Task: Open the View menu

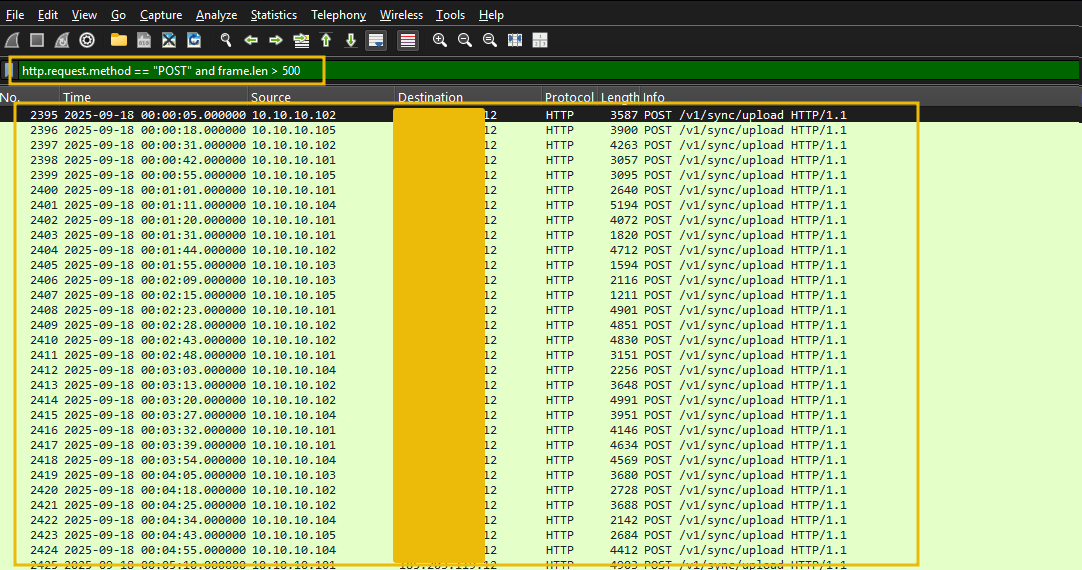Action: 84,14
